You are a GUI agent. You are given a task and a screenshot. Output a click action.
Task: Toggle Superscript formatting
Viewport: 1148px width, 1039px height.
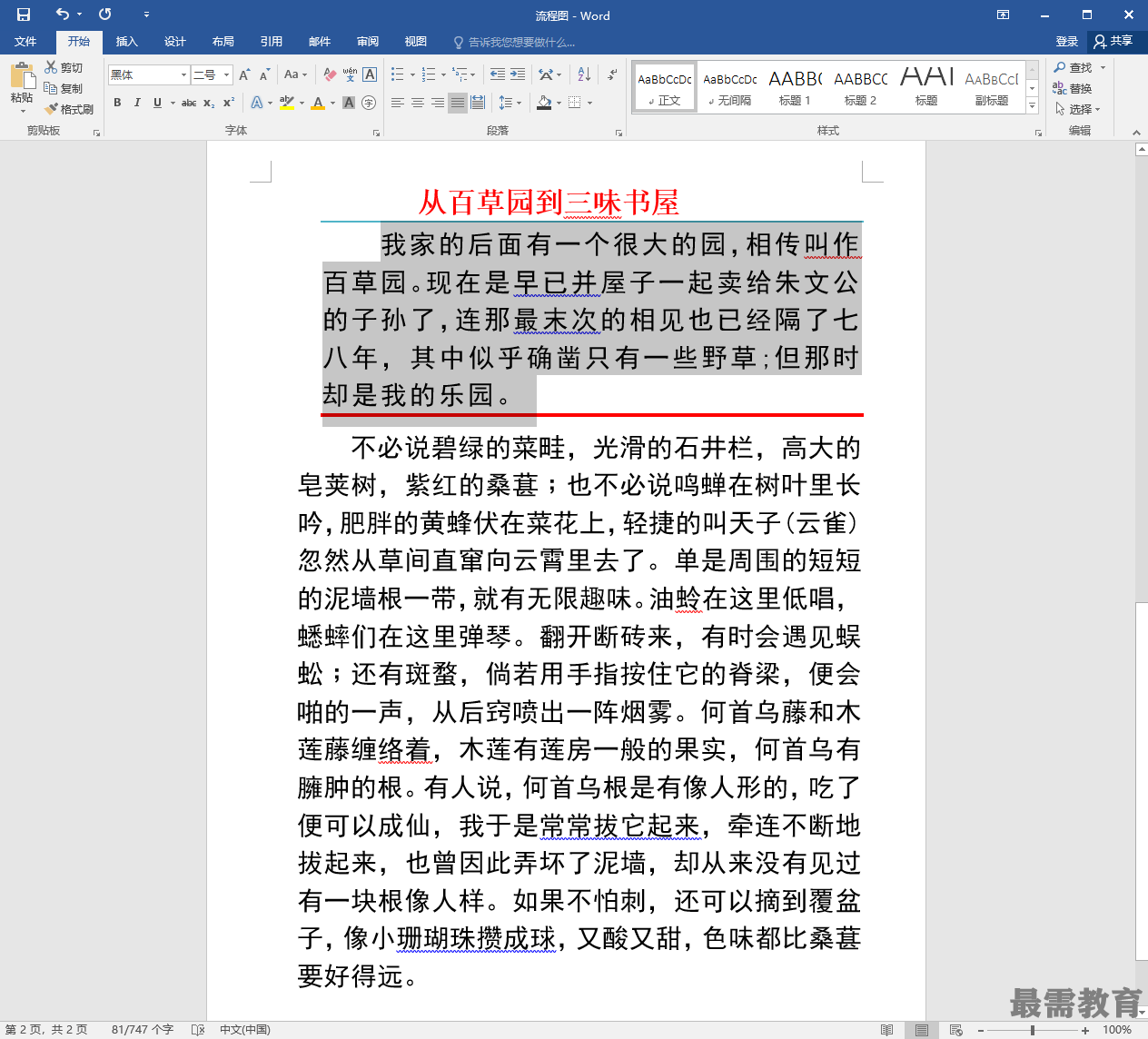pos(229,103)
